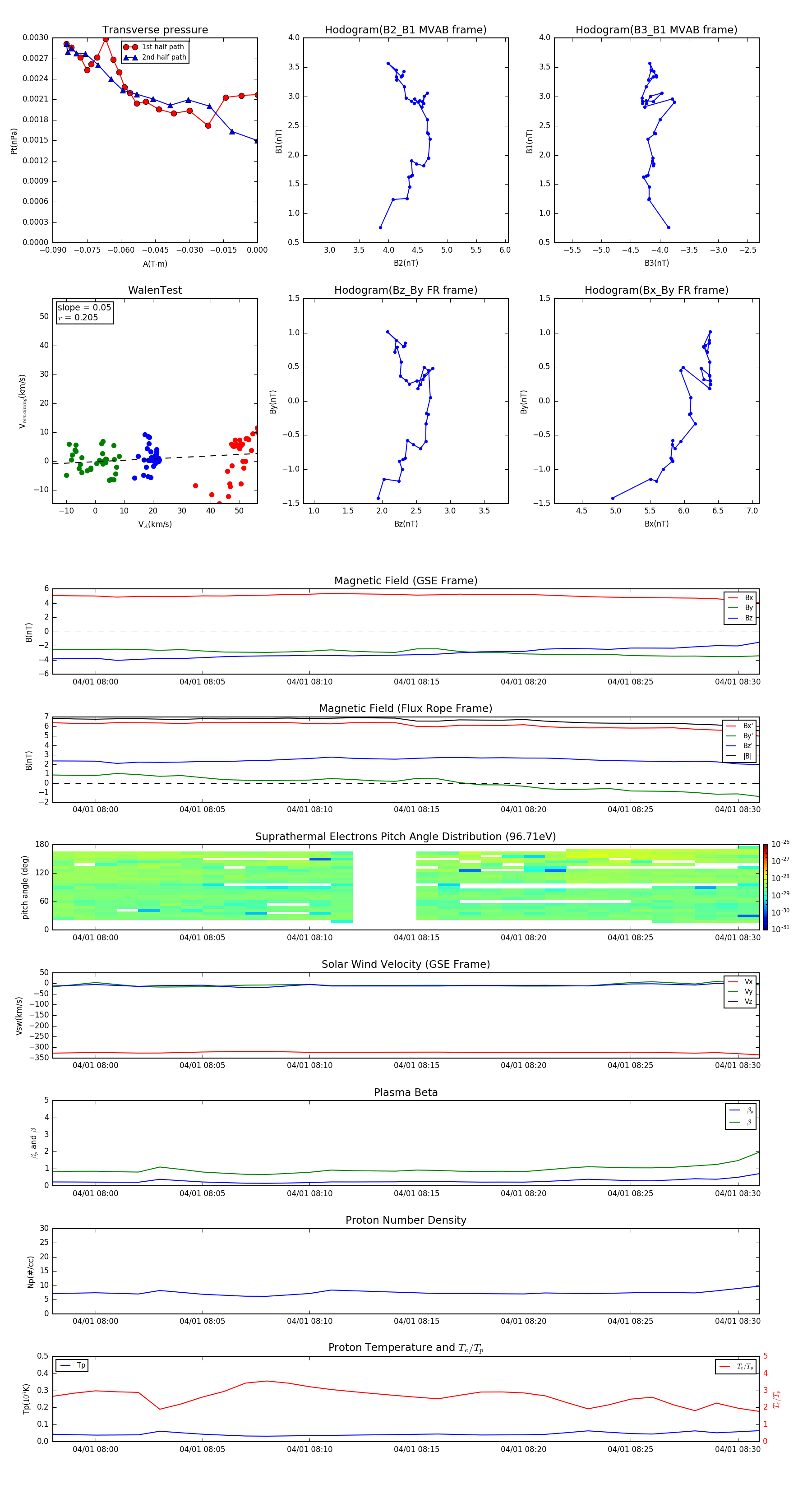The height and width of the screenshot is (1489, 812).
Task: Click the "Proton Temperature and Te/Tp" title
Action: (406, 1348)
